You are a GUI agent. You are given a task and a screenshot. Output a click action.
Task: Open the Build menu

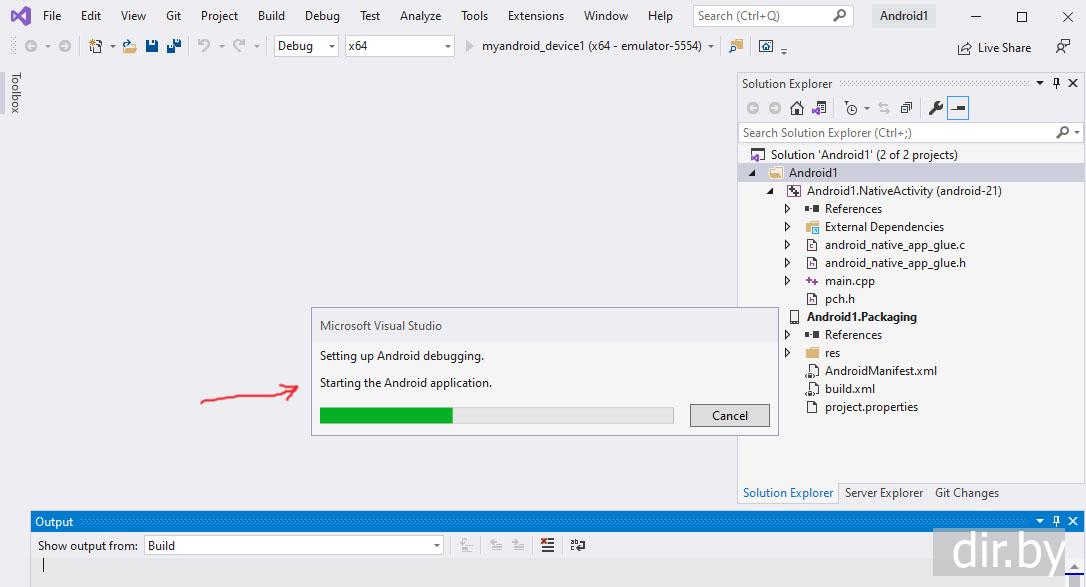click(x=271, y=16)
